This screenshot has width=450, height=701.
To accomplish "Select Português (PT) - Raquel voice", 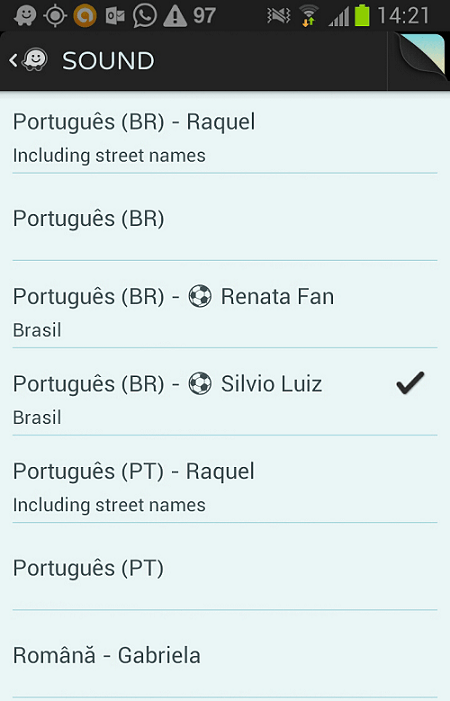I will 225,479.
